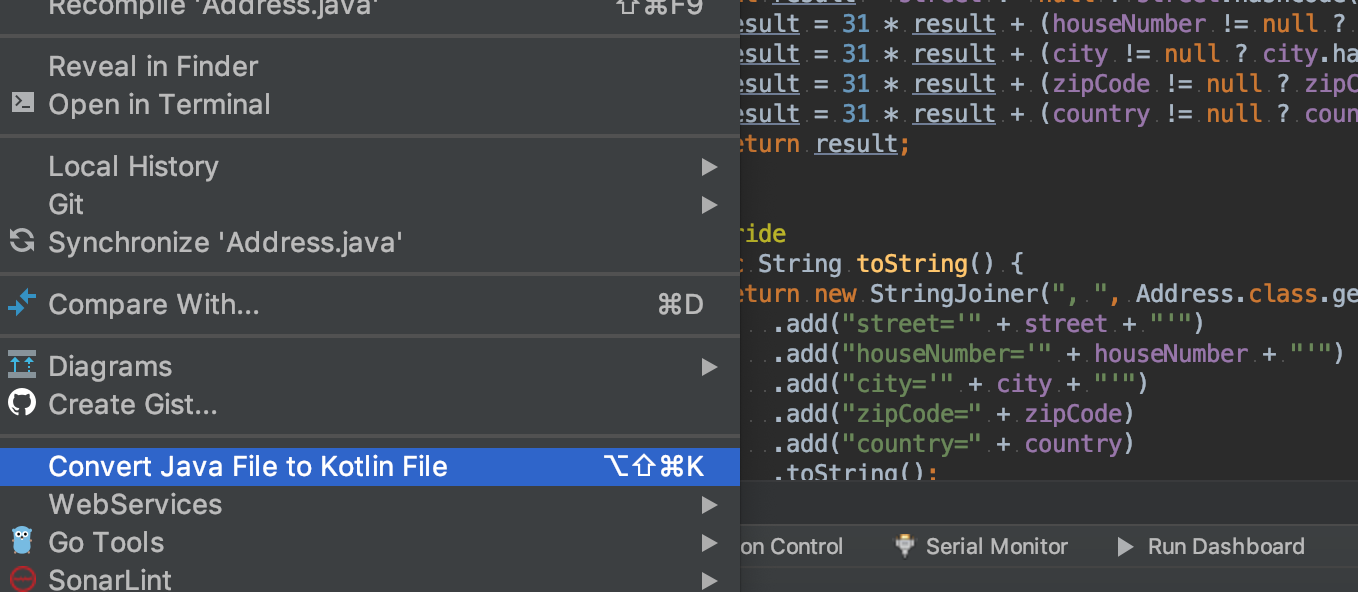Open the Git menu entry
The image size is (1358, 592).
(x=370, y=204)
